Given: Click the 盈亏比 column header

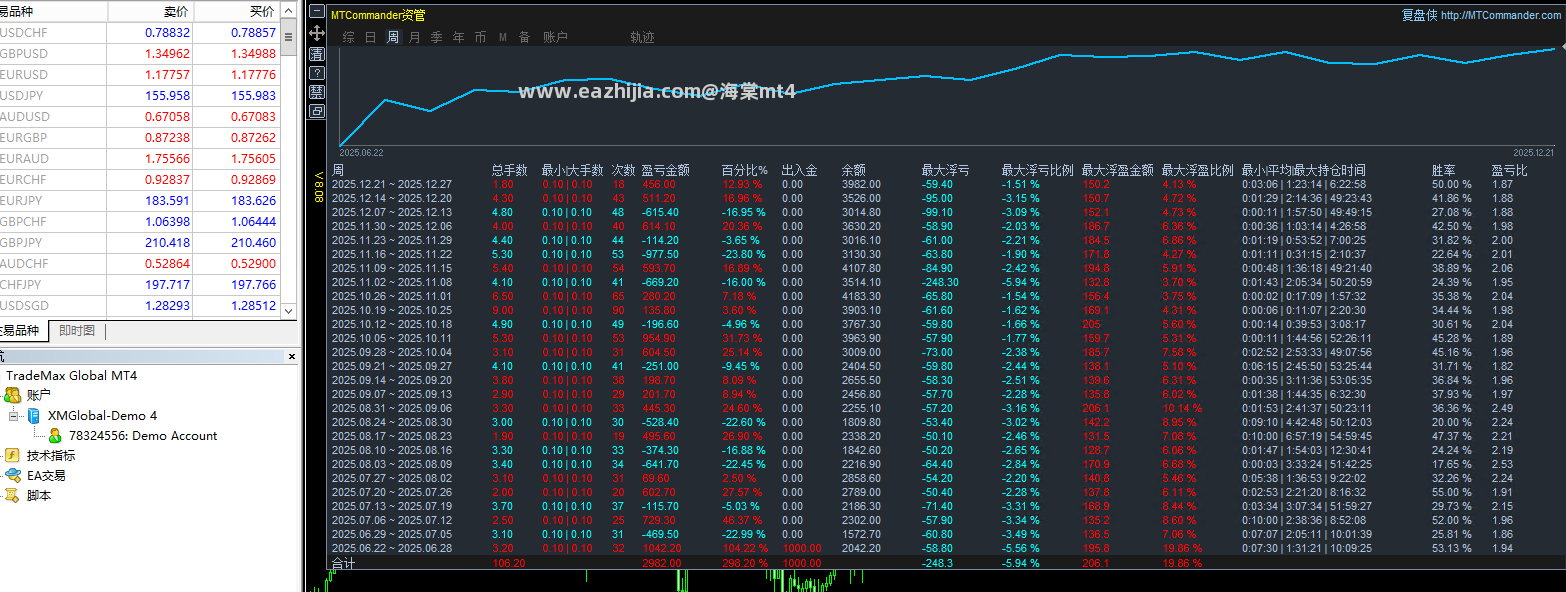Looking at the screenshot, I should (1509, 170).
